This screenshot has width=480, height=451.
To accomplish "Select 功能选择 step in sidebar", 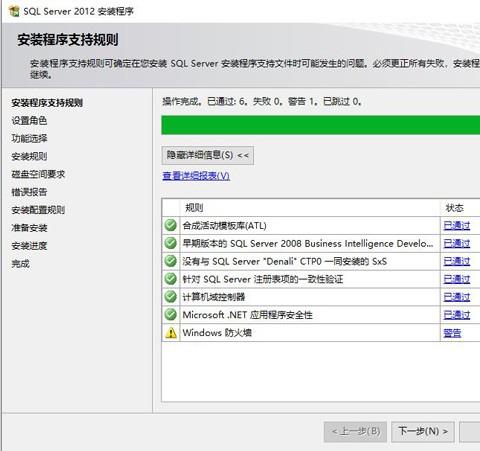I will [29, 138].
